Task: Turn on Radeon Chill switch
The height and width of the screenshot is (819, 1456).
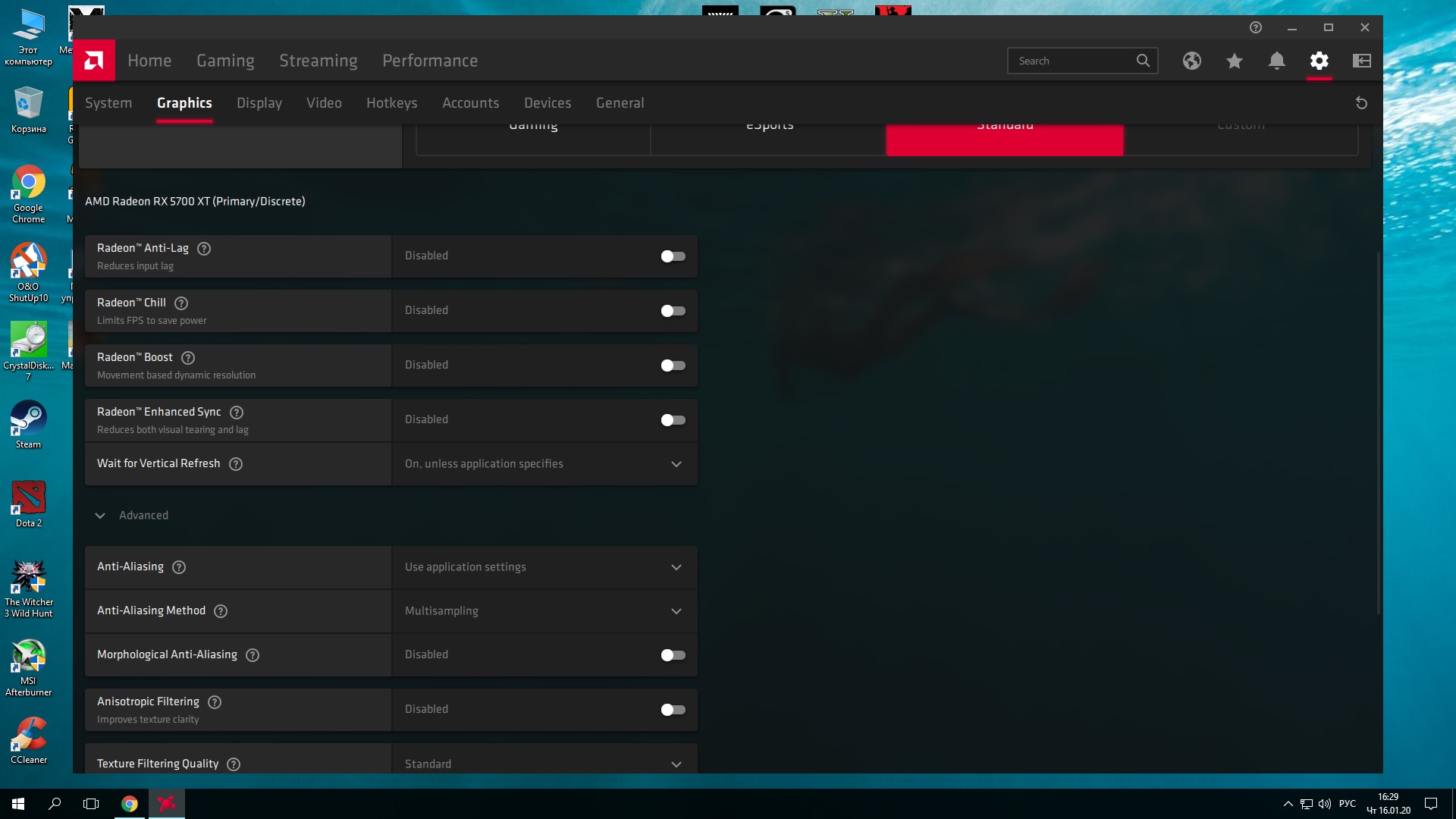Action: point(673,311)
